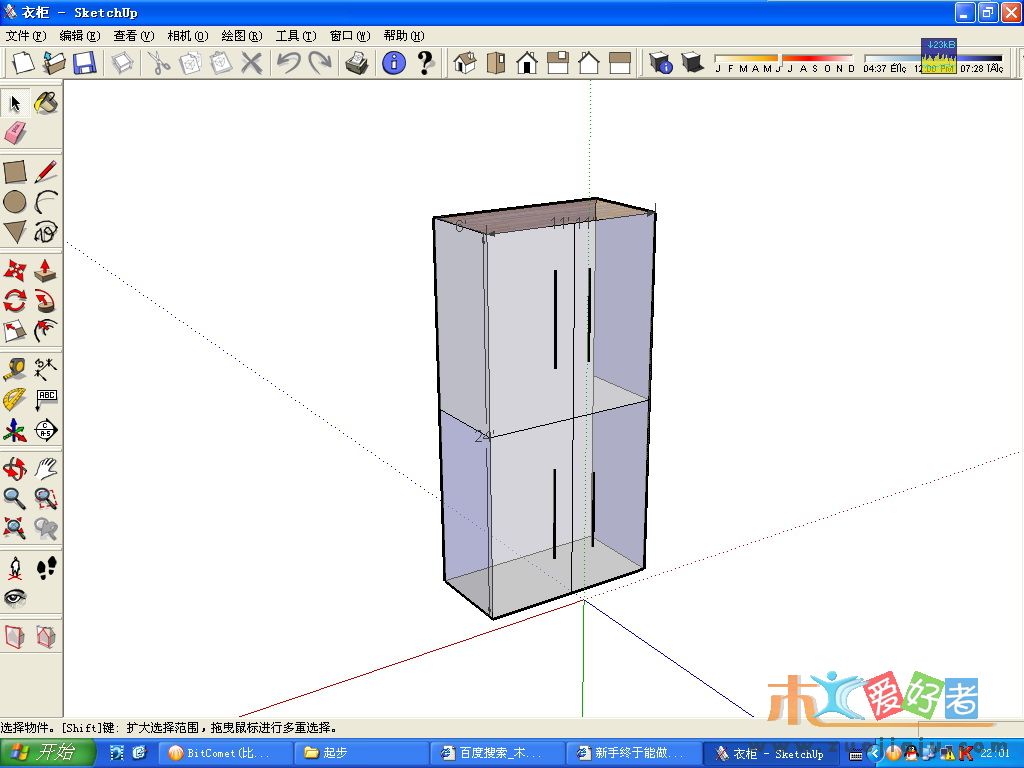Activate the Orbit camera tool
The height and width of the screenshot is (768, 1024).
[15, 468]
